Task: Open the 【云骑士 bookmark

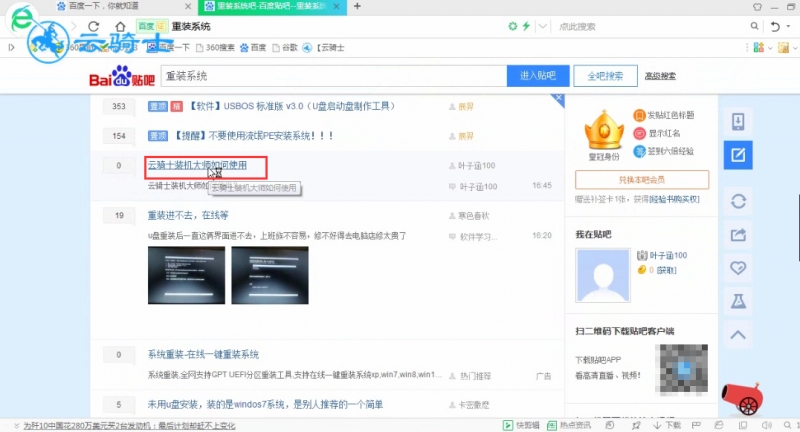Action: tap(323, 47)
